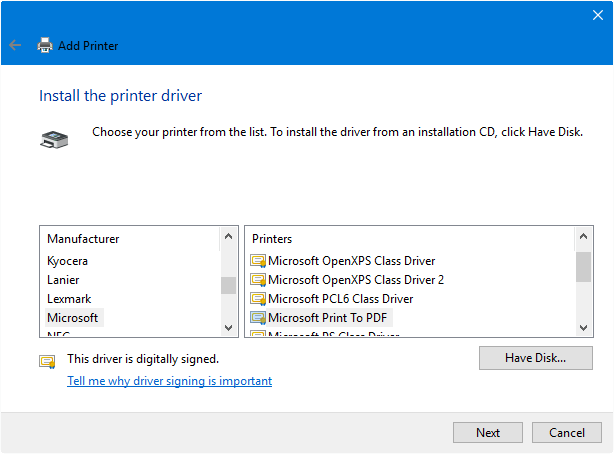
Task: Click the Manufacturer list scrollbar thumb
Action: pos(228,285)
